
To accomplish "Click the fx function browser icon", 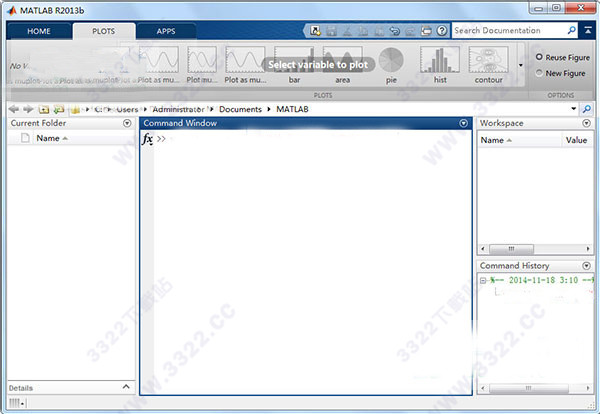I will (147, 139).
